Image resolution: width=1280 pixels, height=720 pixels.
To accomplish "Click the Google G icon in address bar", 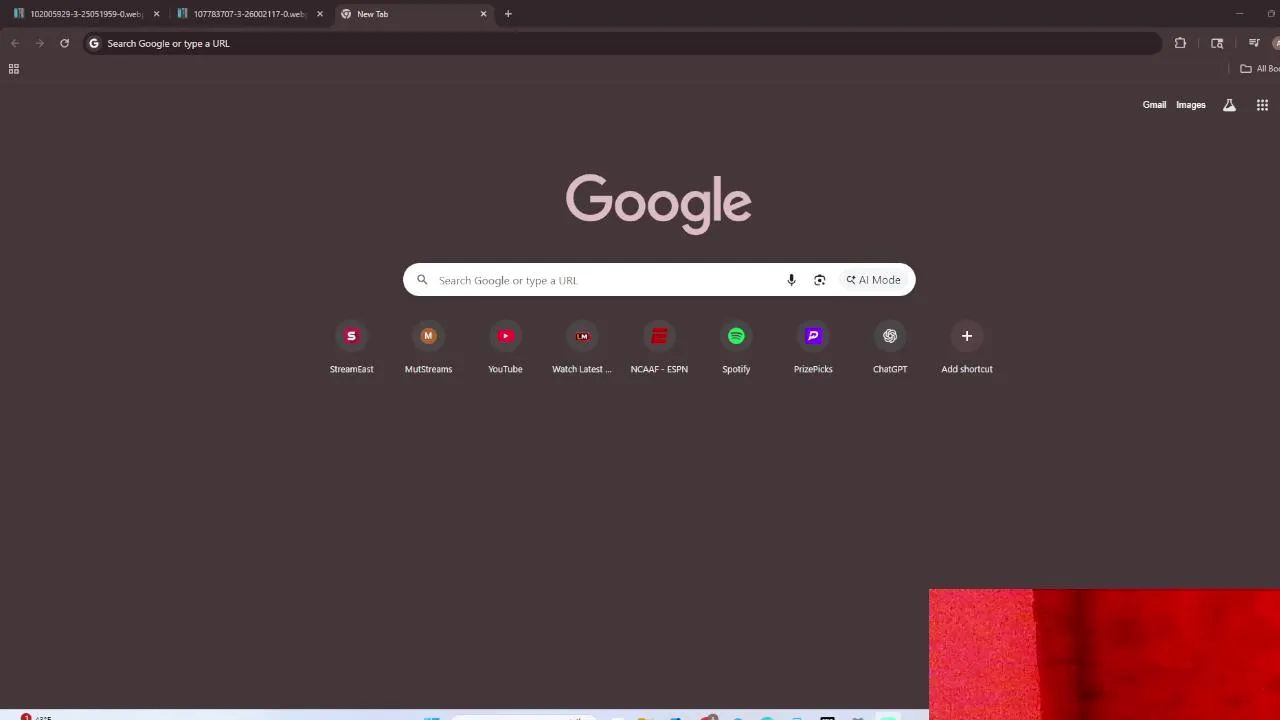I will (x=94, y=43).
